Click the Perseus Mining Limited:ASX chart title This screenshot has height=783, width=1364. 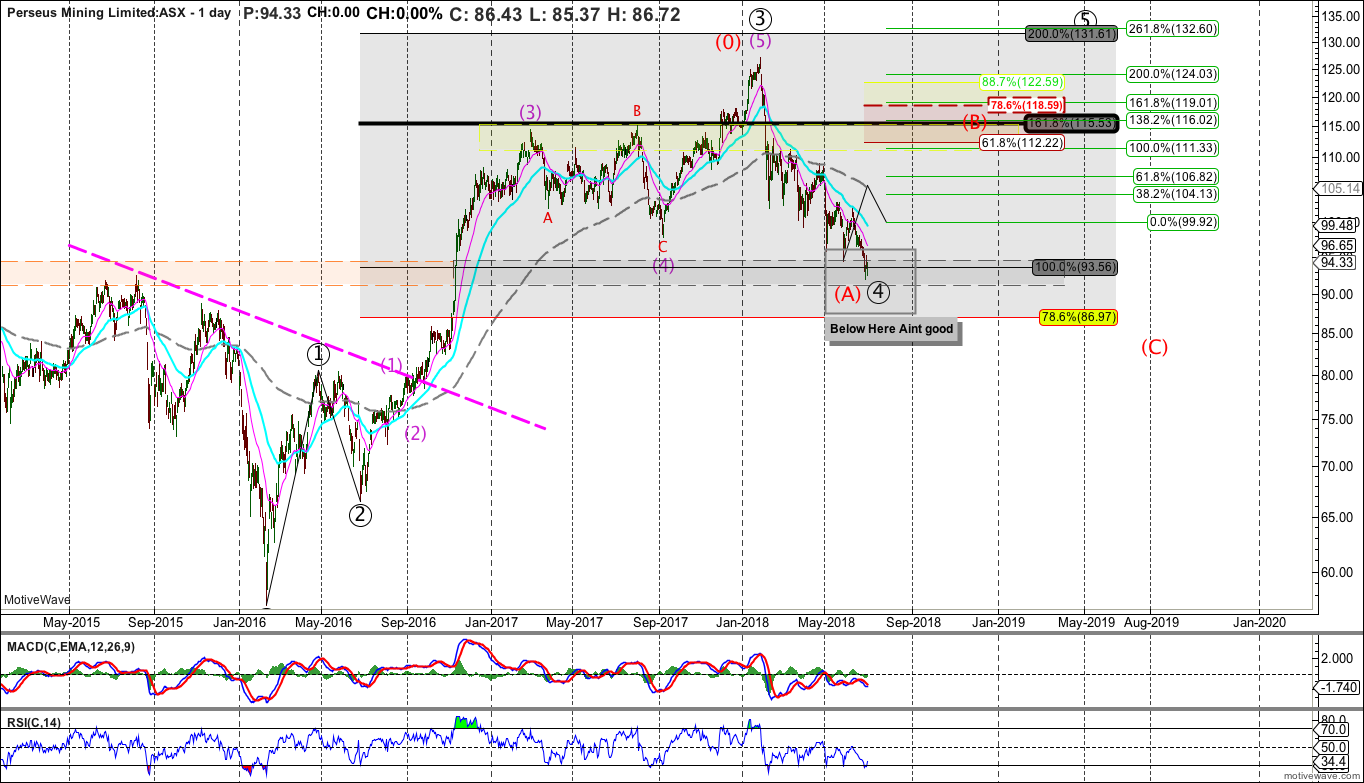(x=118, y=16)
